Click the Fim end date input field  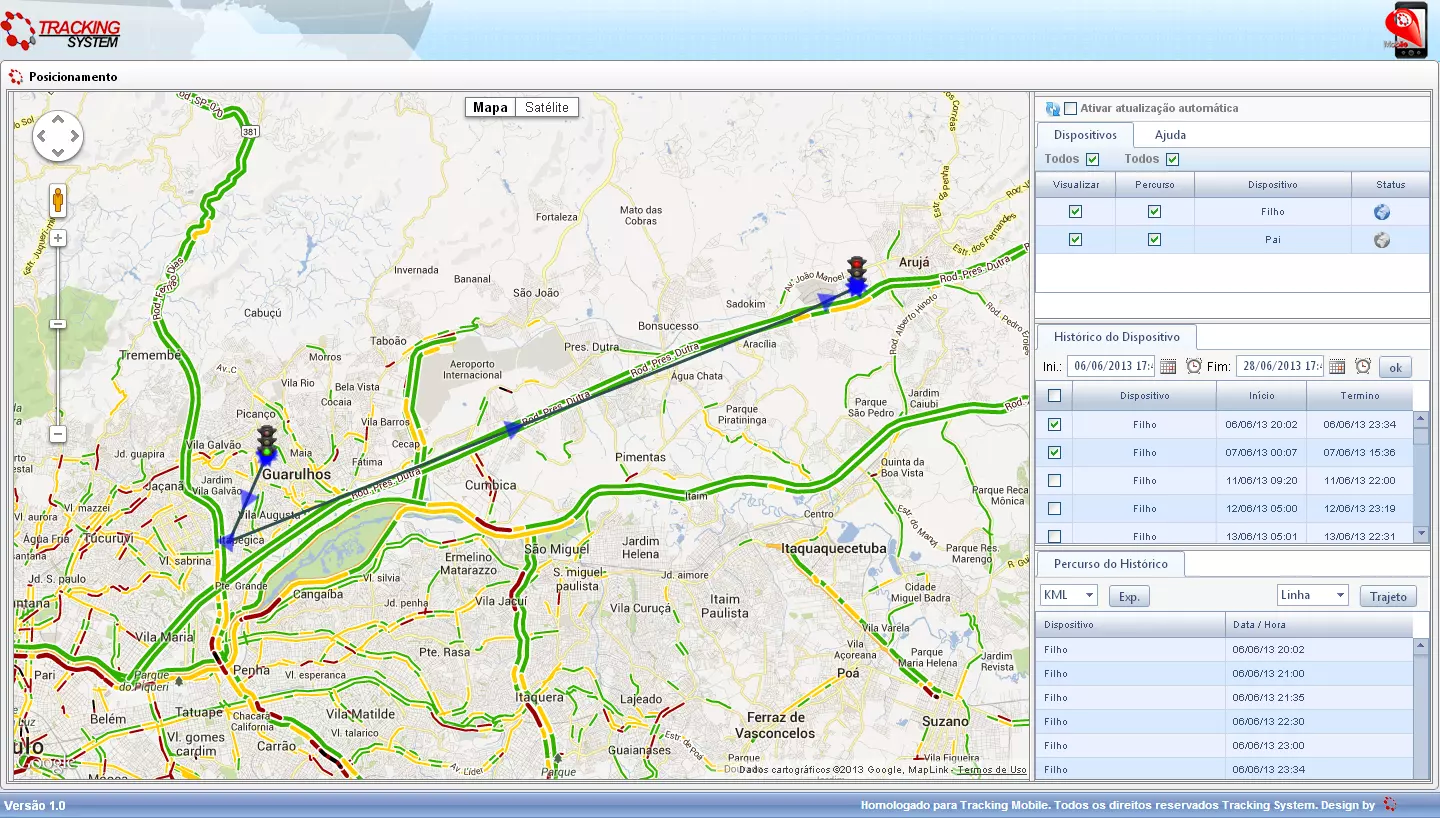[1280, 366]
